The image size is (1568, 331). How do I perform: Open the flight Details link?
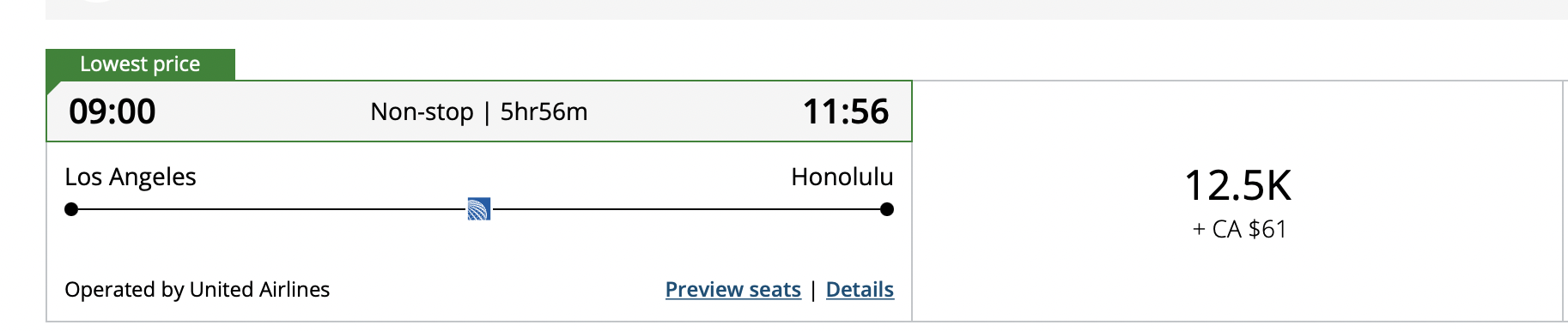(860, 290)
